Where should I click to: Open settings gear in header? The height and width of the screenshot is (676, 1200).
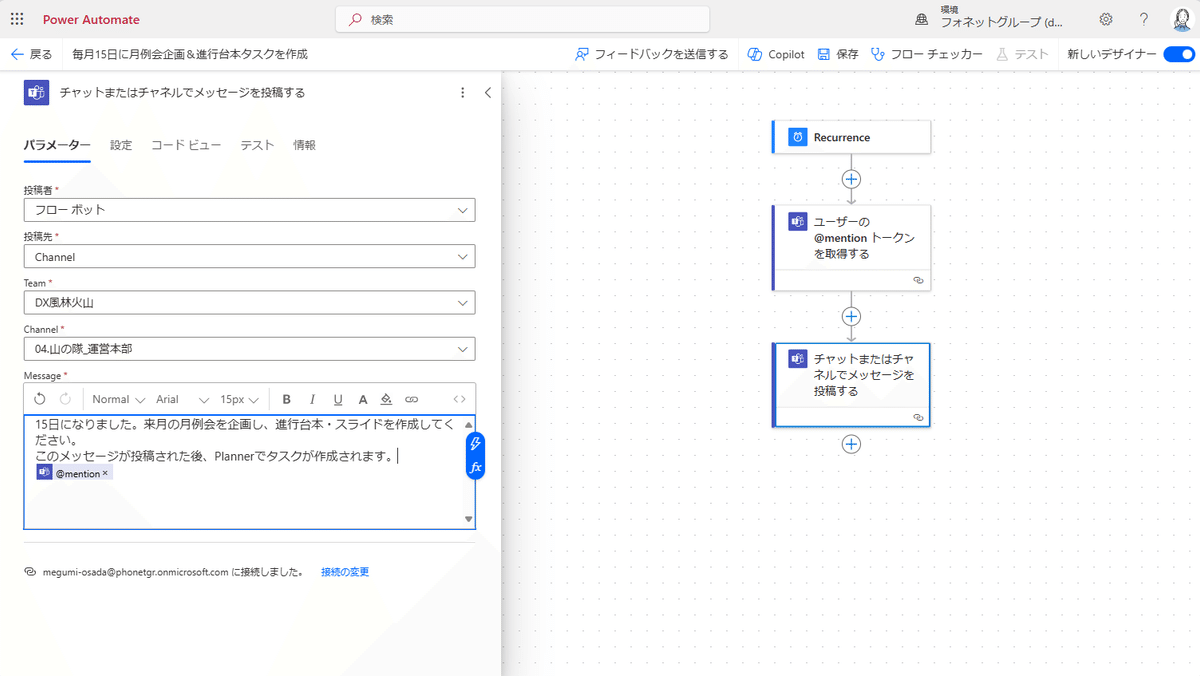[1106, 19]
